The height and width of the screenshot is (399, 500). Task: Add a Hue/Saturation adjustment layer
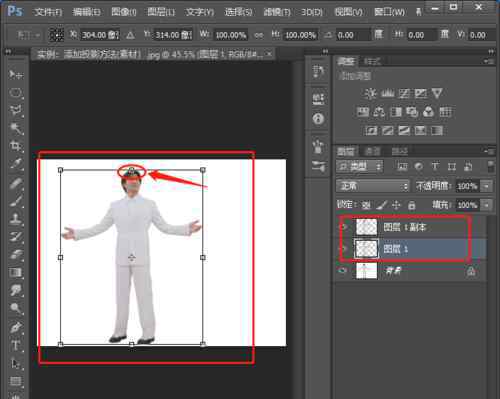click(363, 112)
